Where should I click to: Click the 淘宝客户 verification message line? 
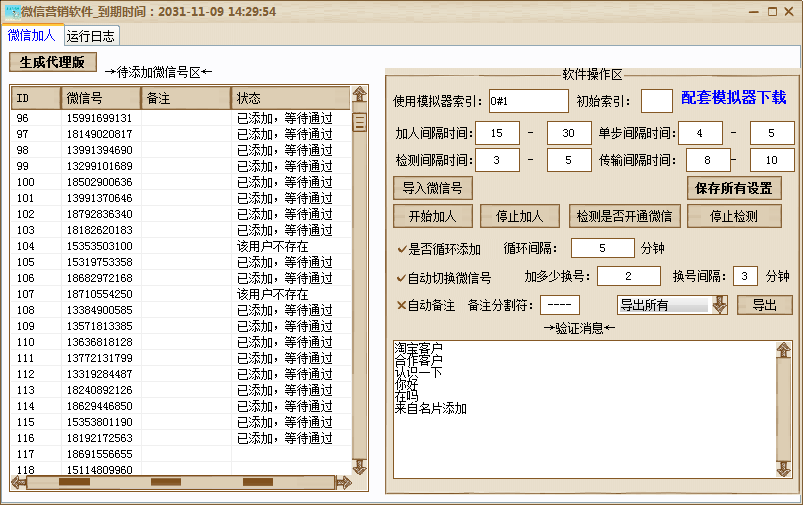tap(418, 348)
